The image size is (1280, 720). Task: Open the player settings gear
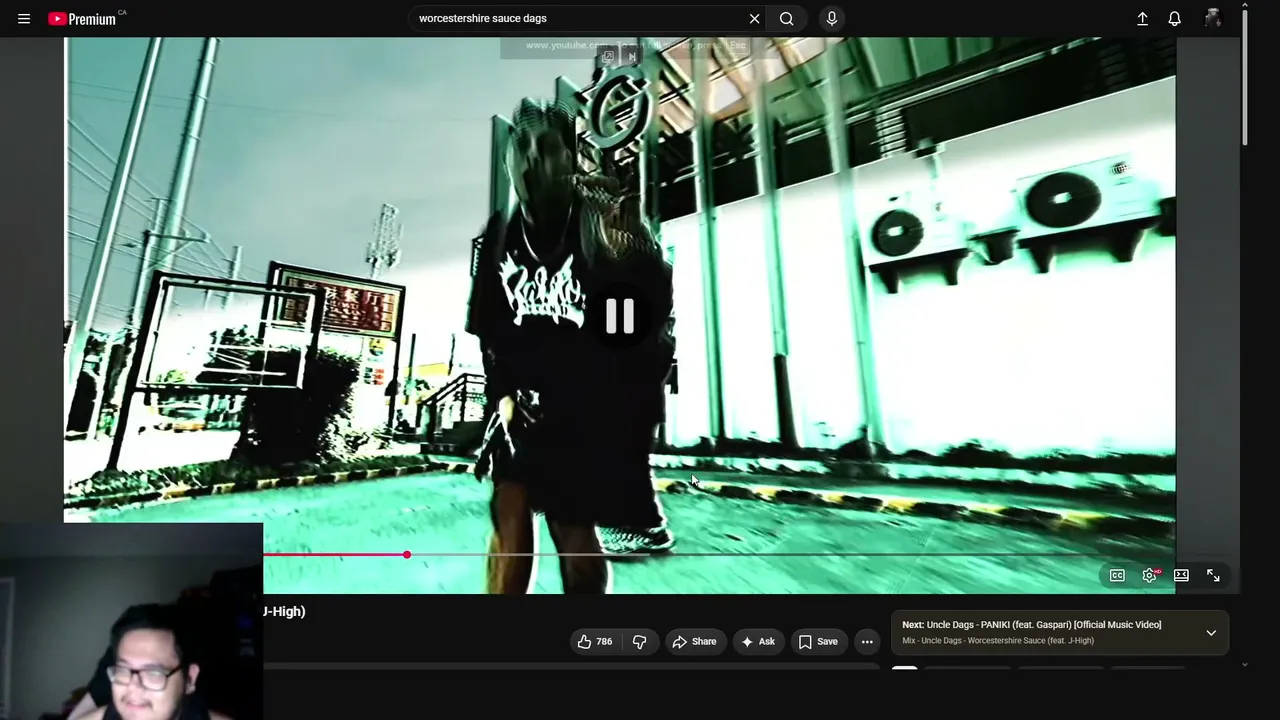pyautogui.click(x=1150, y=576)
